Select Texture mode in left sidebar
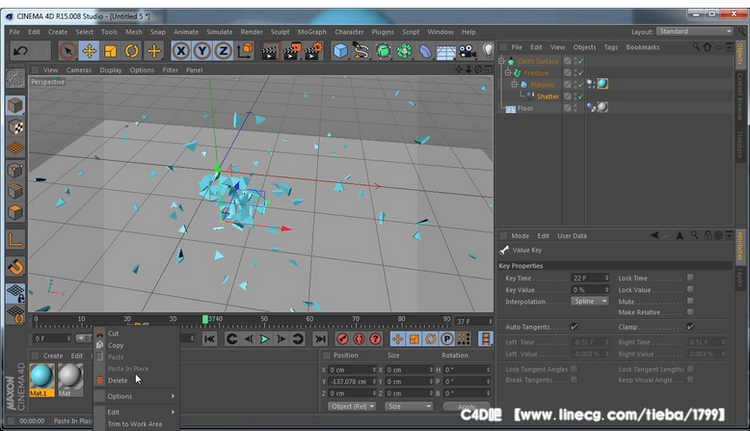750x431 pixels. 15,127
